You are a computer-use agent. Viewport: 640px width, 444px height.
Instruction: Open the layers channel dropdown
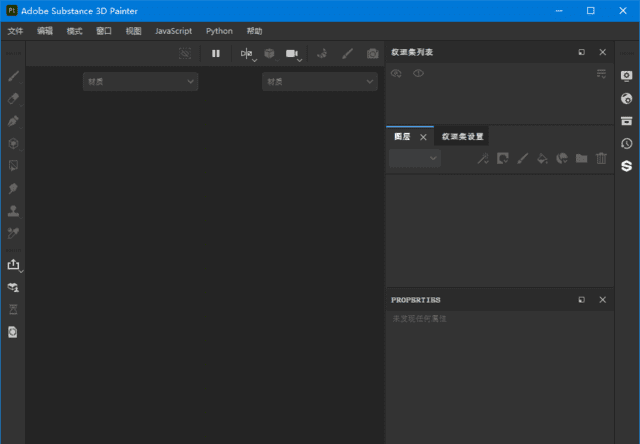click(x=415, y=158)
